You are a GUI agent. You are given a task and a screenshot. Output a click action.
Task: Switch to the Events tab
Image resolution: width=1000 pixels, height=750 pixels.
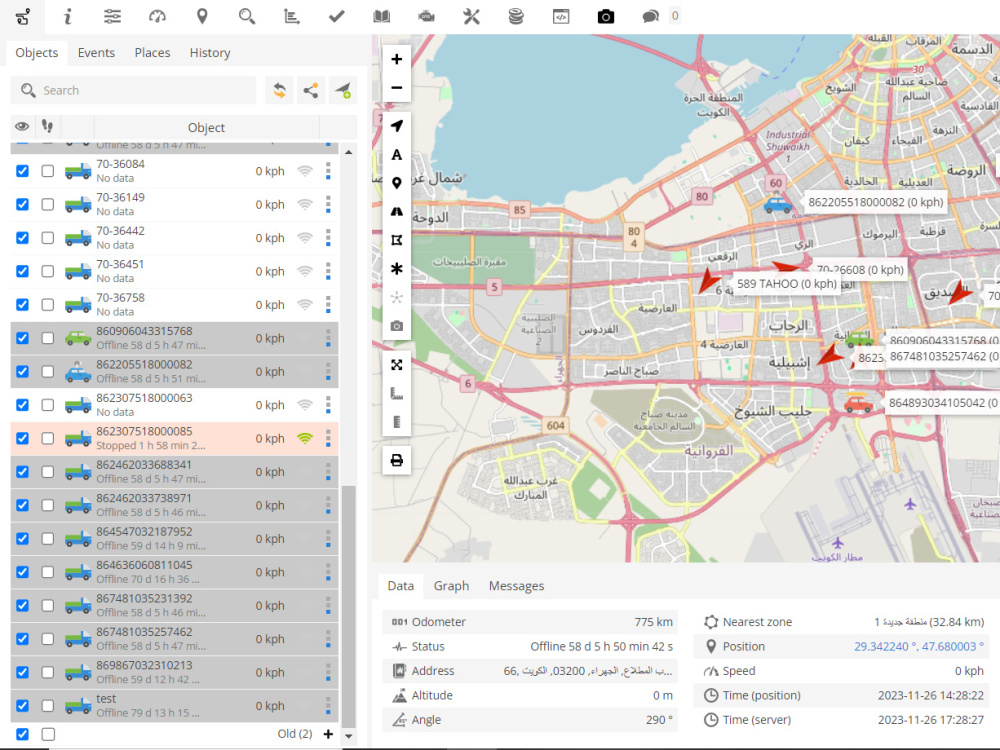[96, 53]
